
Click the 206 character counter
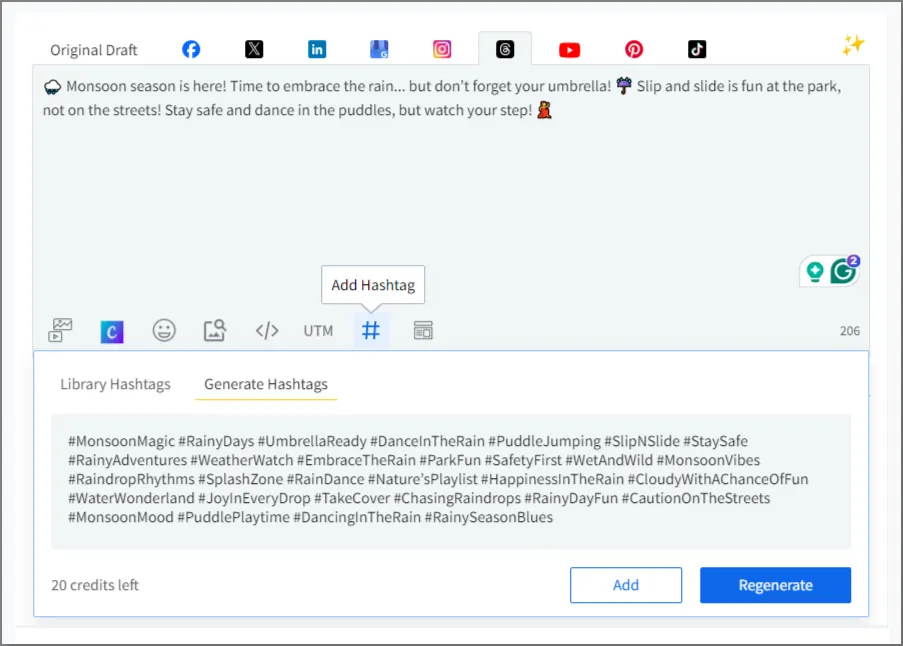[x=849, y=330]
